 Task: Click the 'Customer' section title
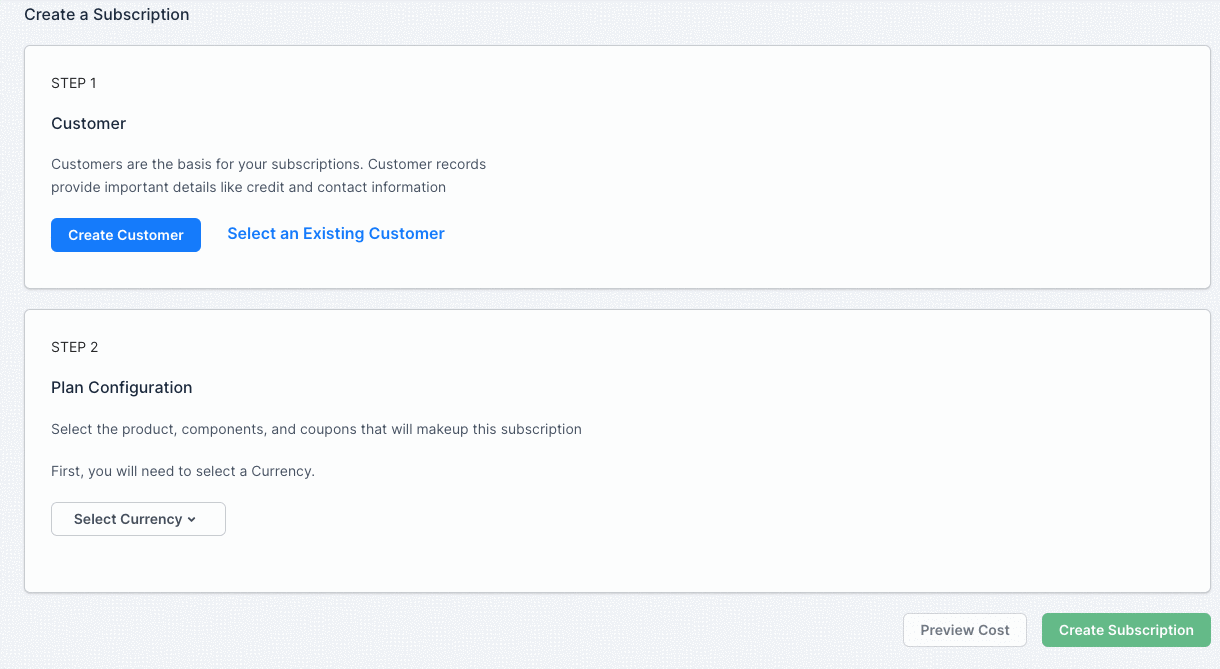(89, 123)
